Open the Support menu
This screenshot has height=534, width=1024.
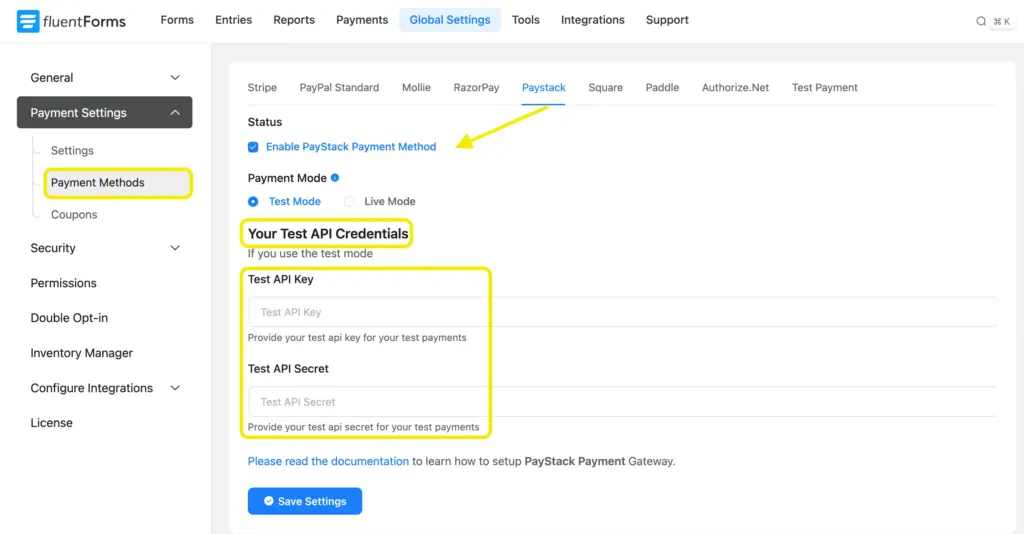tap(667, 20)
